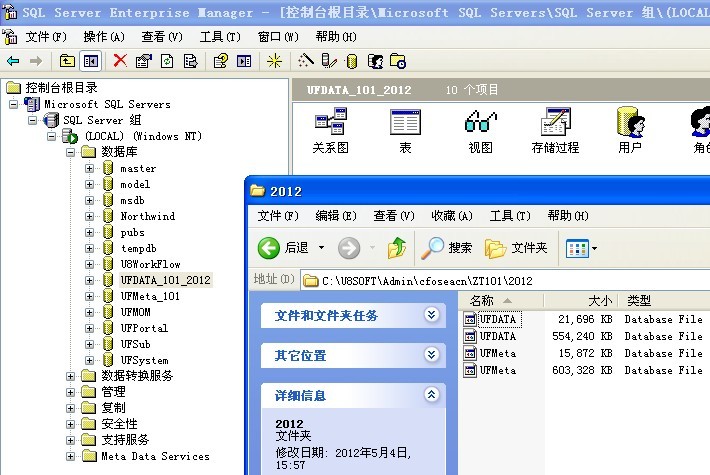The height and width of the screenshot is (475, 710).
Task: Run a wizard using the magic wand icon
Action: click(306, 61)
